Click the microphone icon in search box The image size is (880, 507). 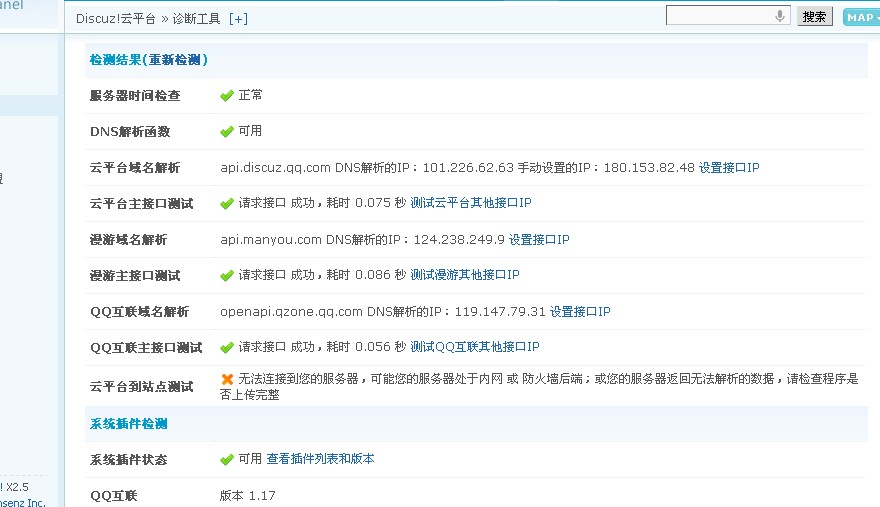pos(780,16)
